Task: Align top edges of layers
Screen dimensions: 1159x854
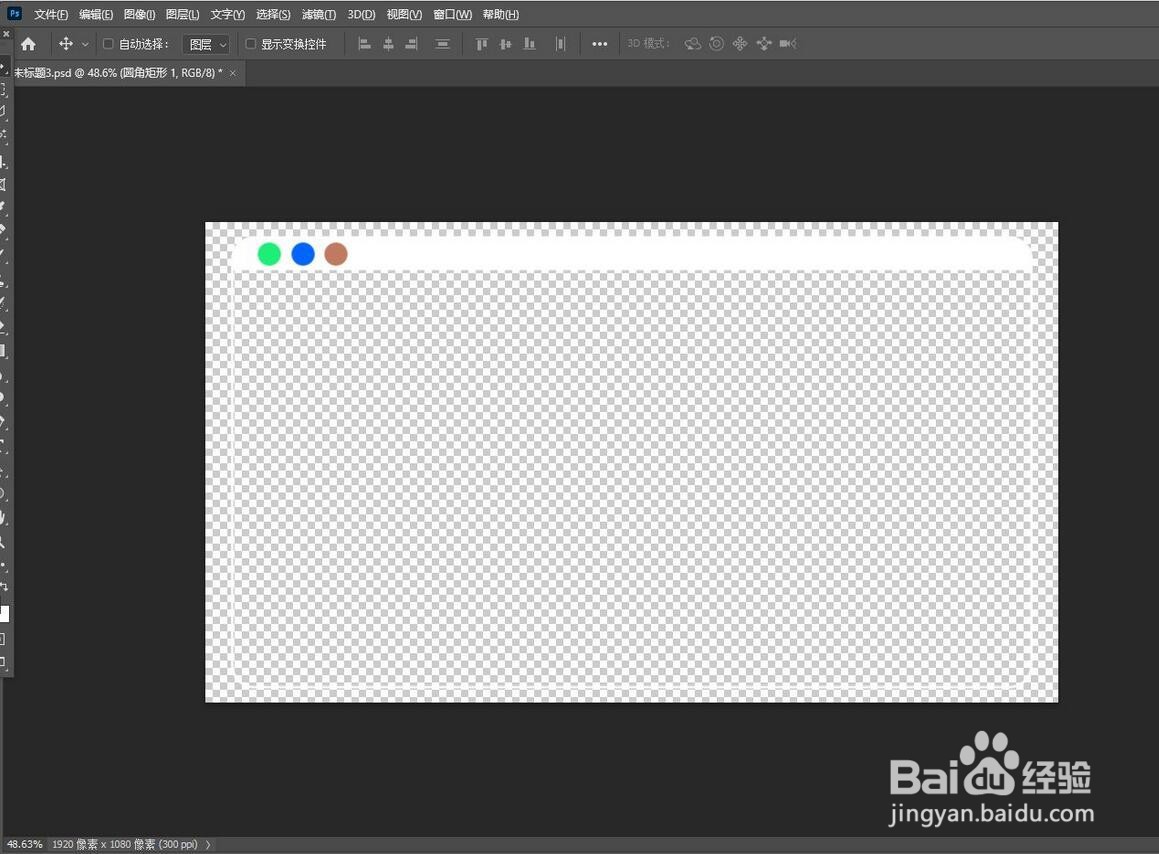Action: (x=481, y=44)
